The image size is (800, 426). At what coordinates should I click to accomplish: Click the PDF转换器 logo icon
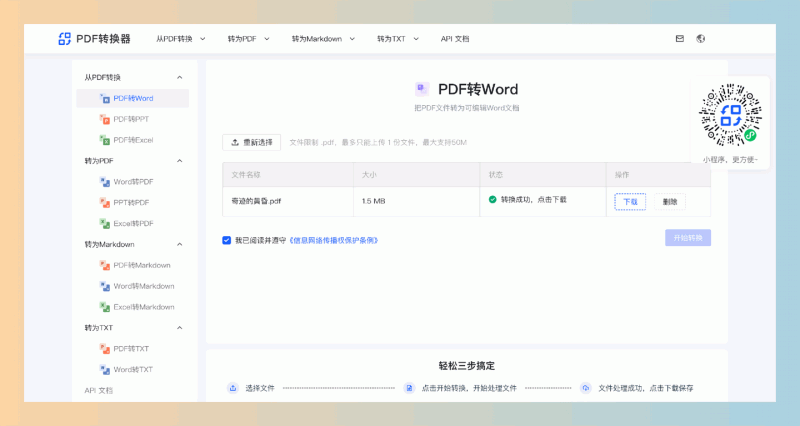tap(64, 39)
